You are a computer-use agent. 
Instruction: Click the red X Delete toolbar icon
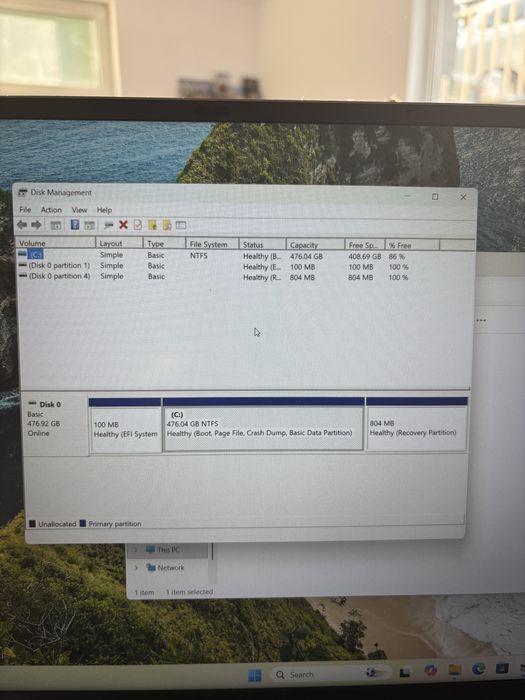[123, 225]
